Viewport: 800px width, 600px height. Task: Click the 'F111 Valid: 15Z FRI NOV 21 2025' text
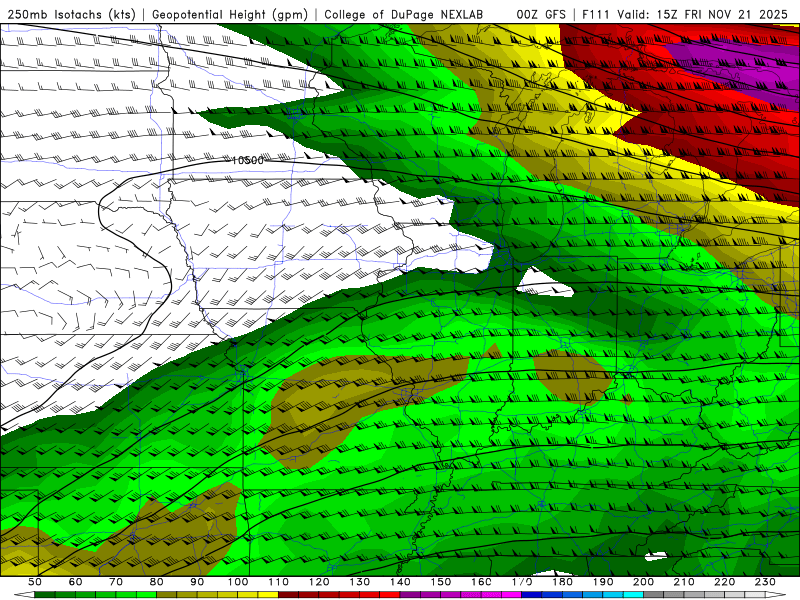(685, 15)
